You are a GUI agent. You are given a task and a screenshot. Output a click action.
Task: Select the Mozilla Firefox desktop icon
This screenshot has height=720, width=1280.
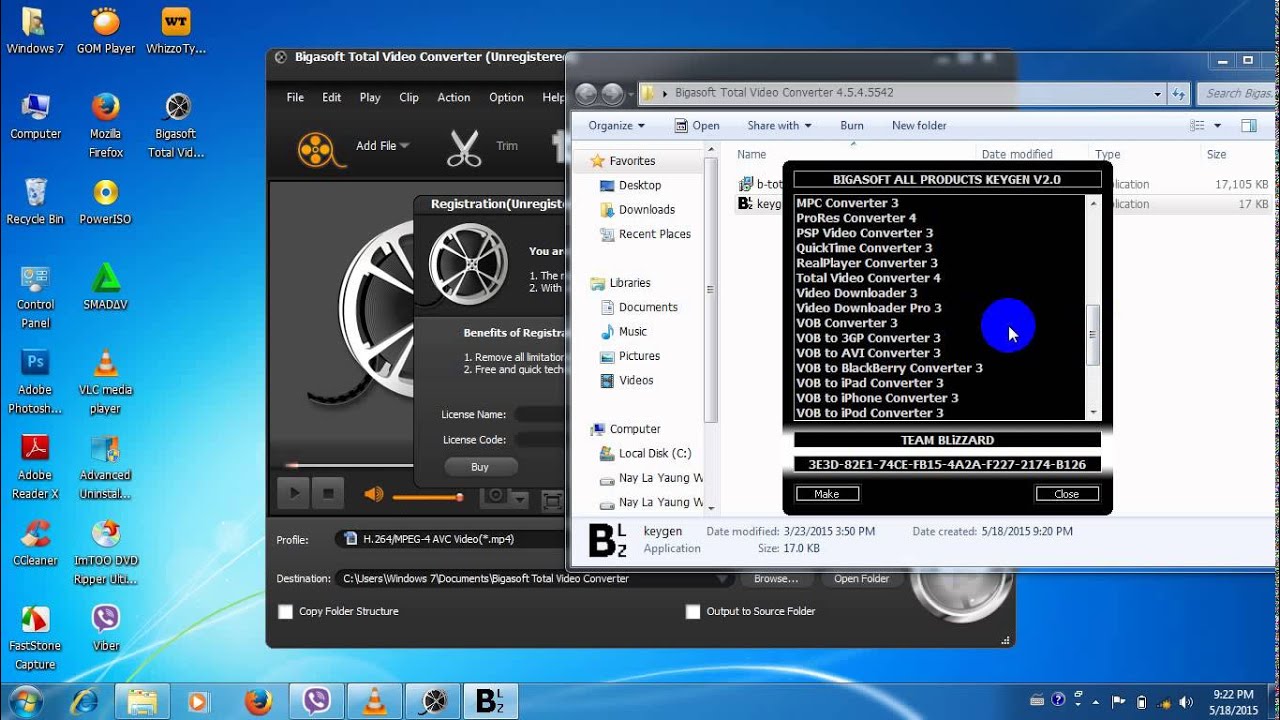pos(105,125)
